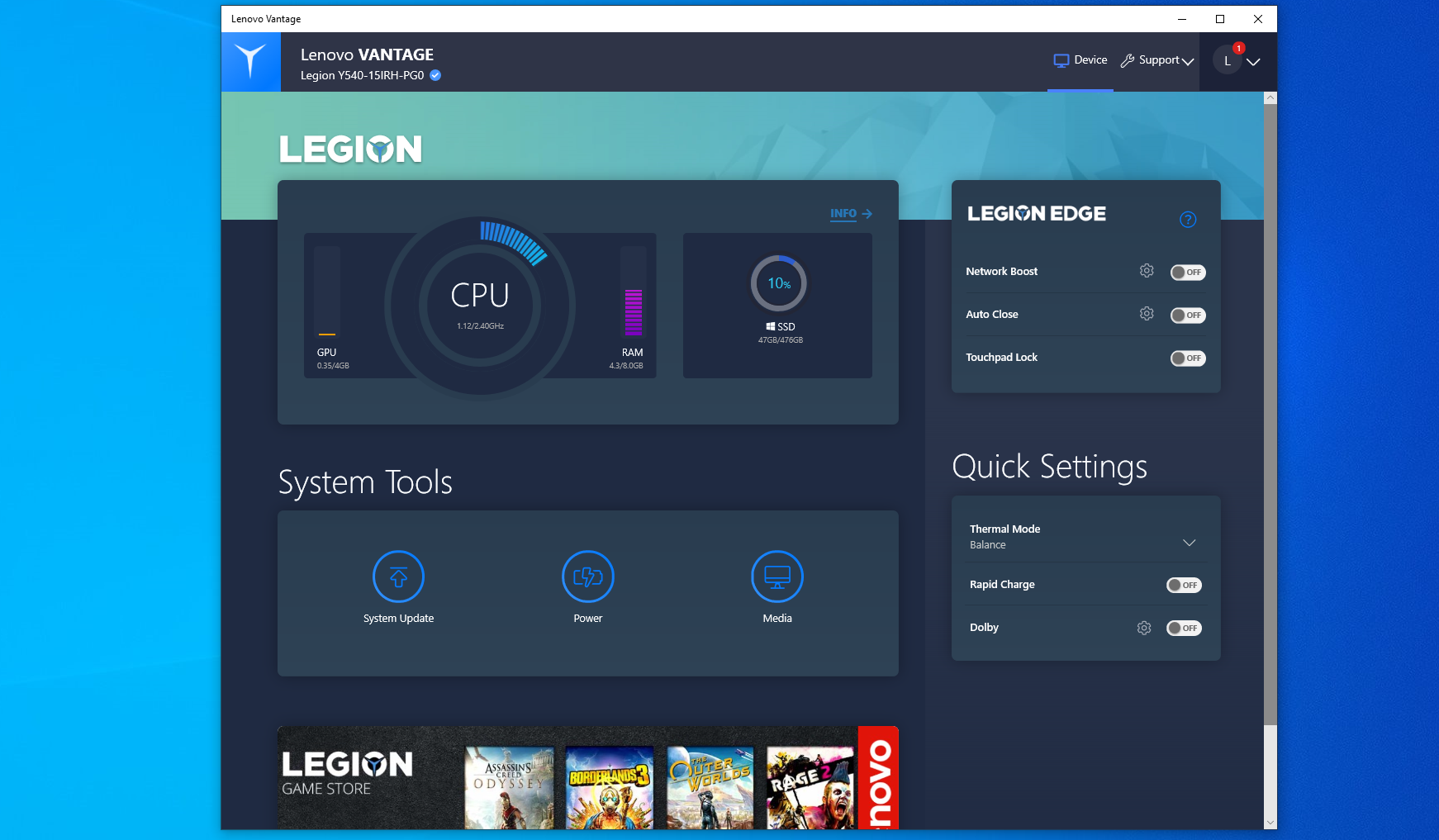Open Rage 2 game thumbnail
This screenshot has width=1439, height=840.
click(810, 788)
